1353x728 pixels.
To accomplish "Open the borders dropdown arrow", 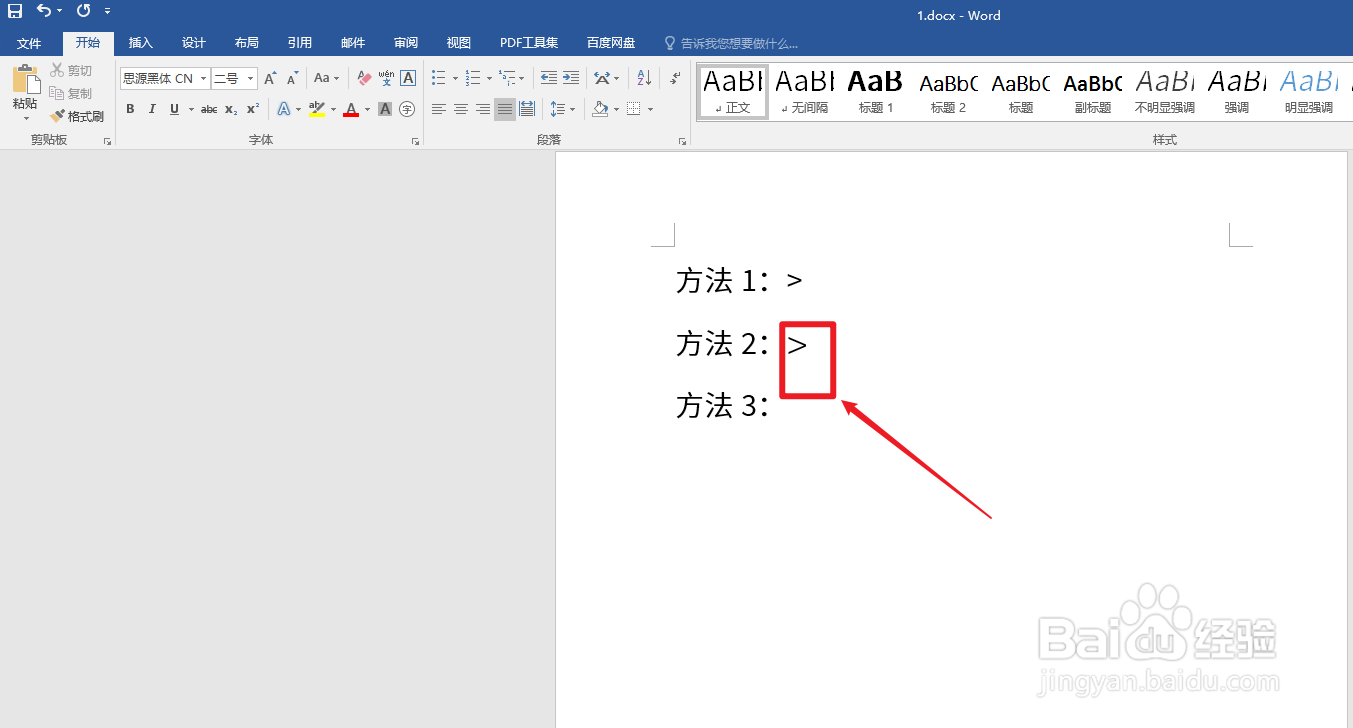I will (650, 109).
